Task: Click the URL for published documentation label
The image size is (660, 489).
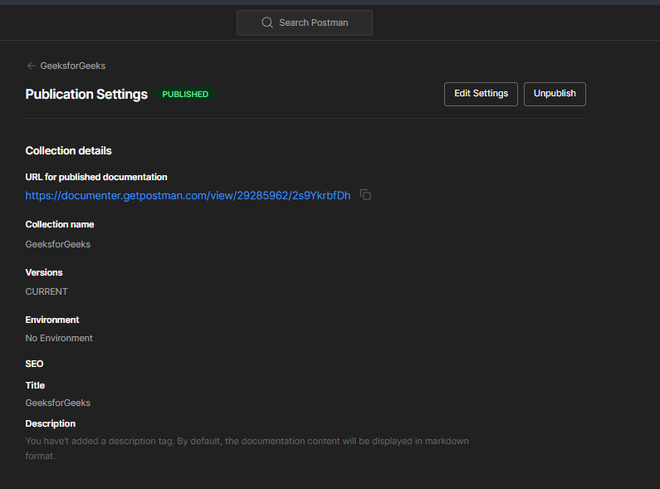Action: [x=96, y=177]
